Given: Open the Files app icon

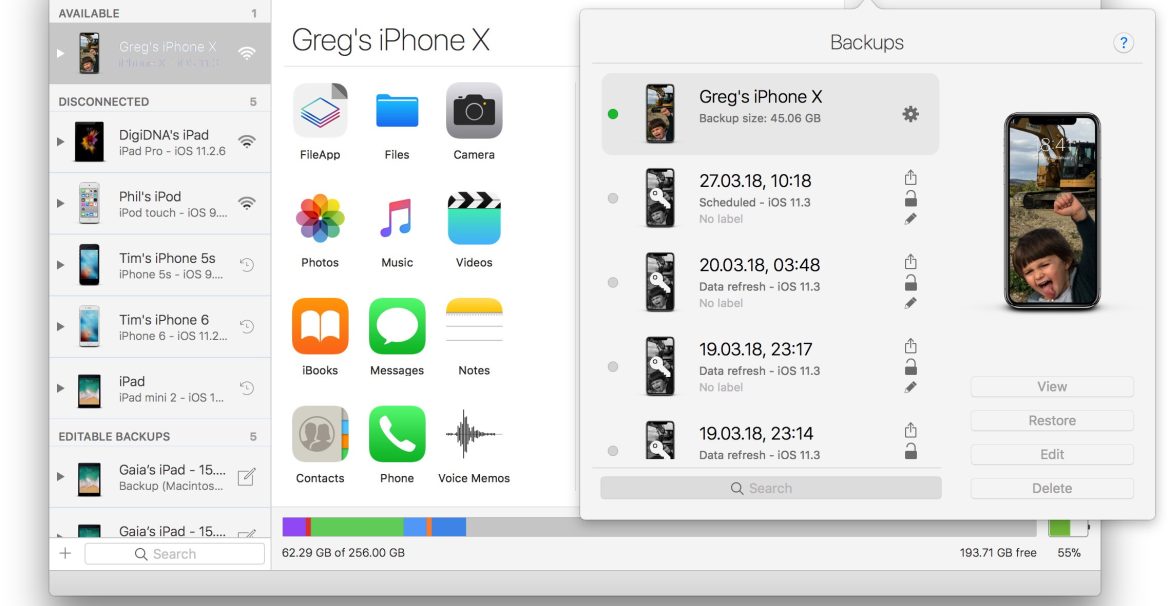Looking at the screenshot, I should point(397,110).
